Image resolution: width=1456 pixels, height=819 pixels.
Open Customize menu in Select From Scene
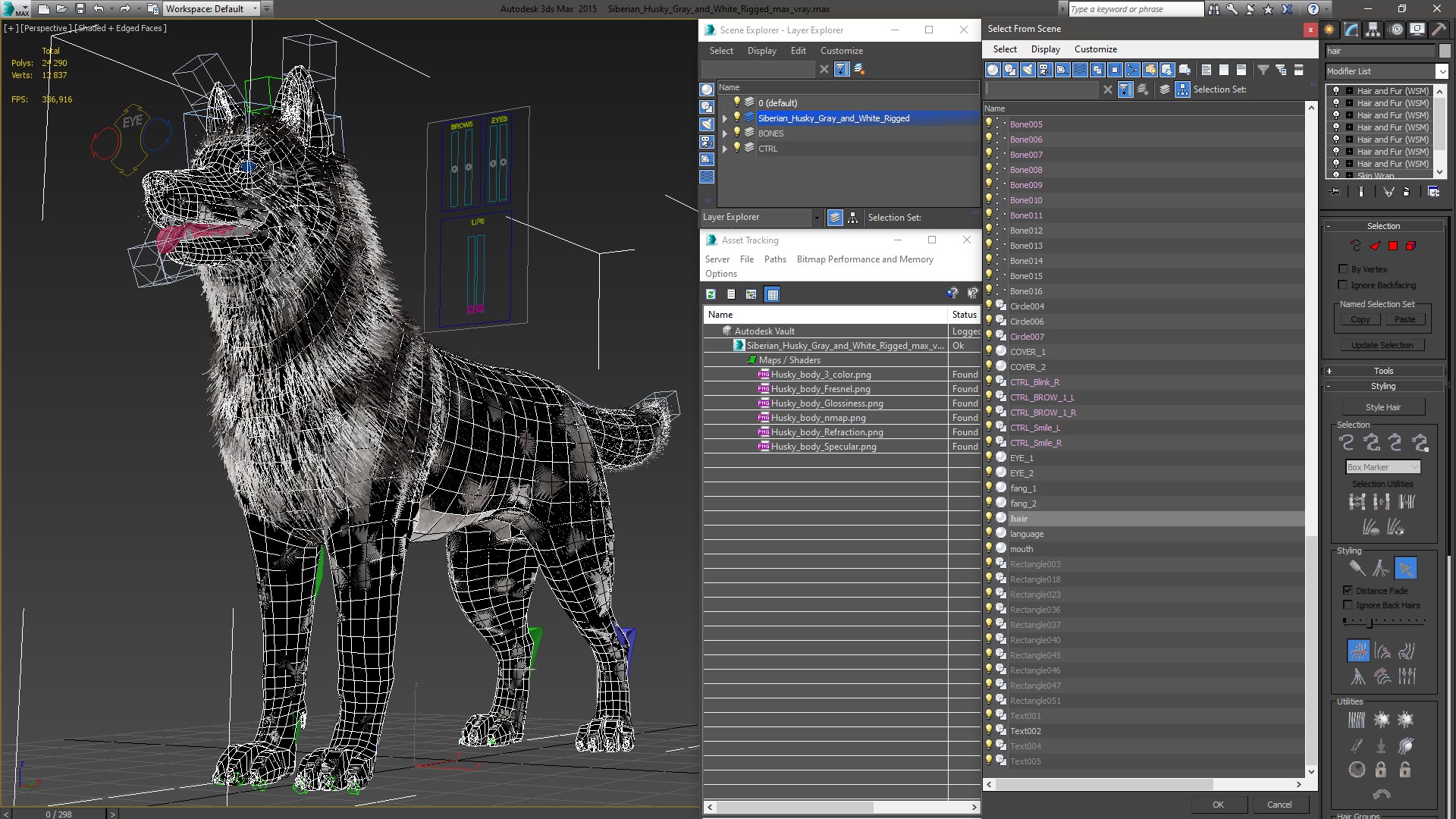click(1095, 49)
